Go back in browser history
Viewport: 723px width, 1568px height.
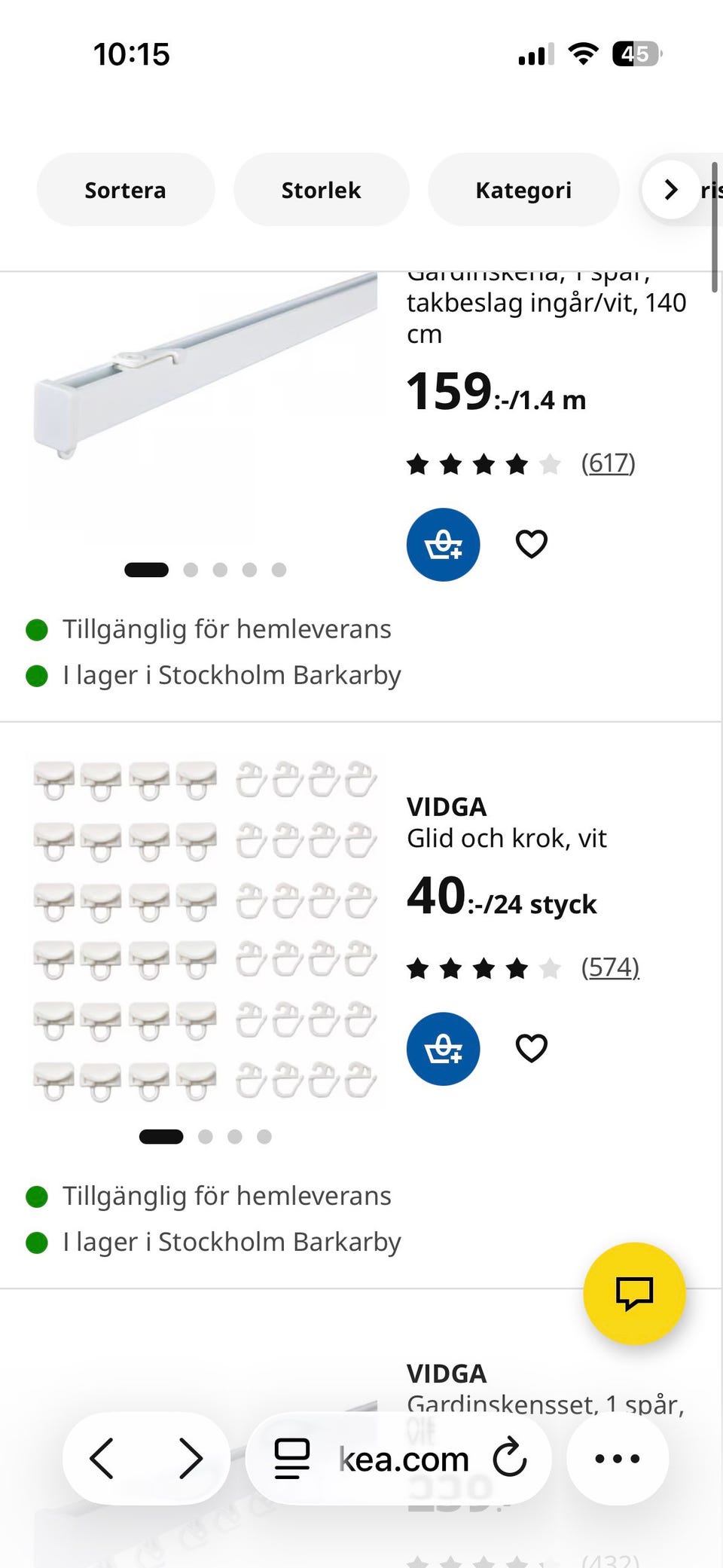[x=102, y=1459]
